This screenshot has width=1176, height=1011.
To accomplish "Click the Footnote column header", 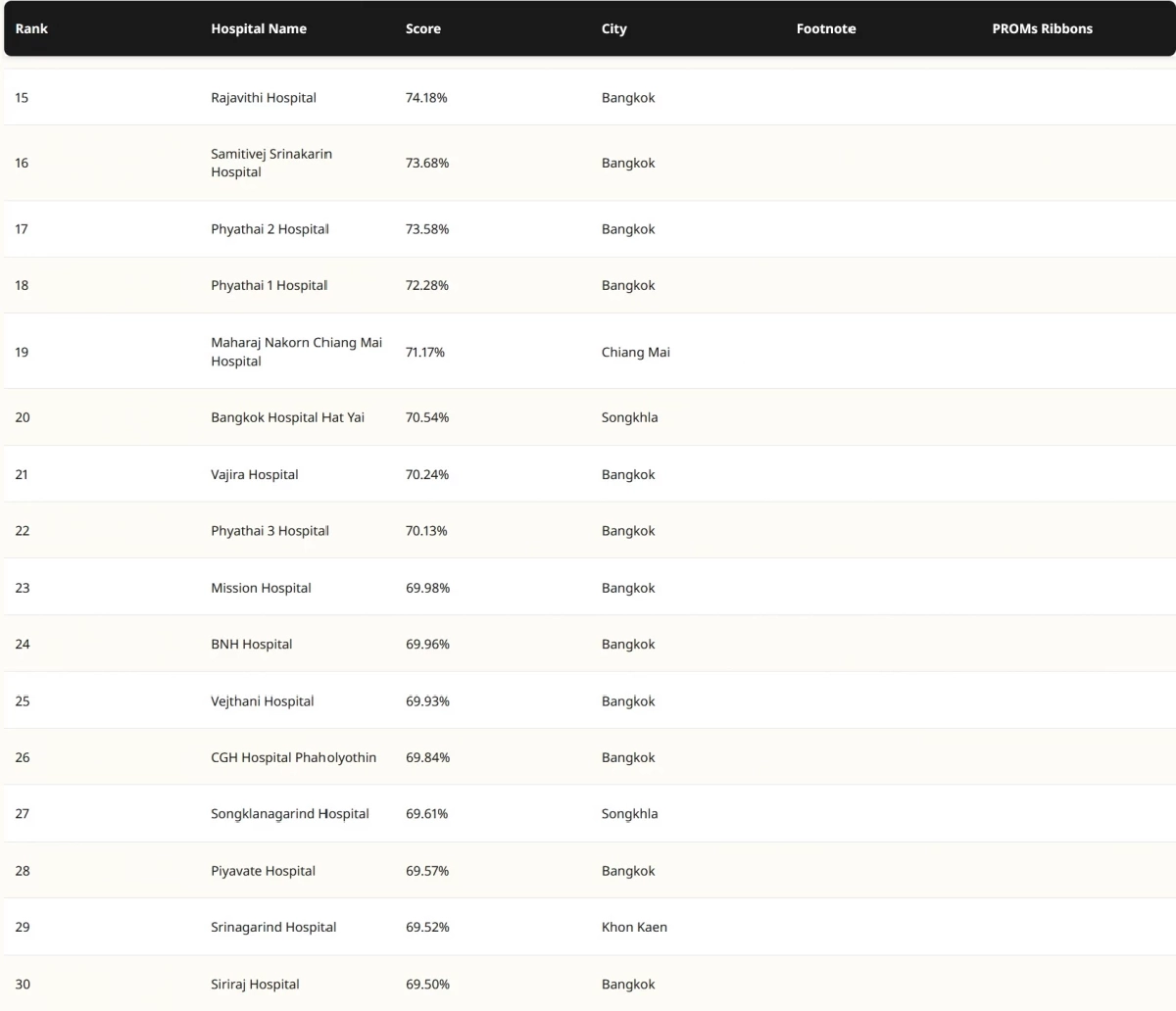I will [x=826, y=28].
